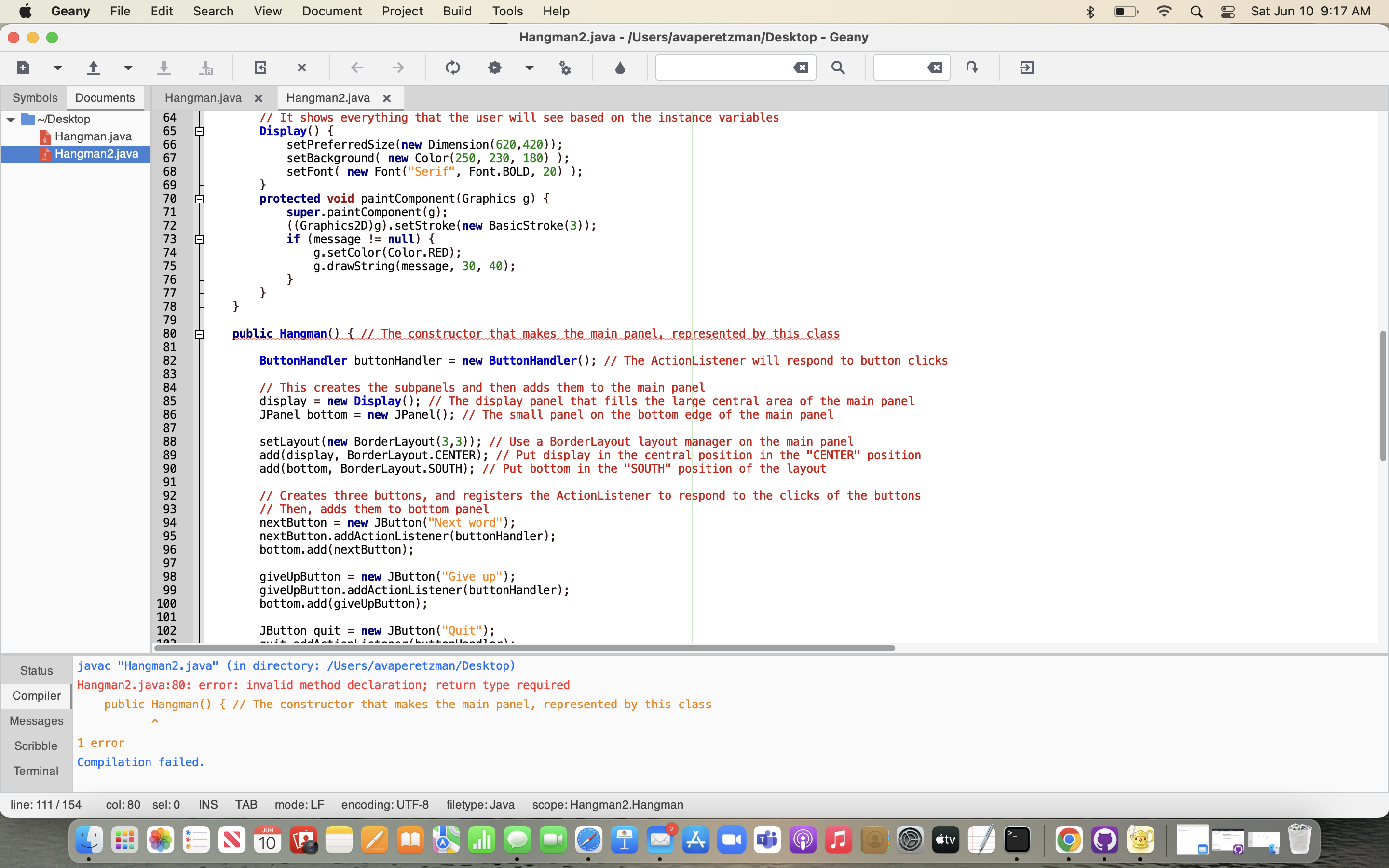Collapse the fold marker at line 80
This screenshot has width=1389, height=868.
[x=199, y=334]
